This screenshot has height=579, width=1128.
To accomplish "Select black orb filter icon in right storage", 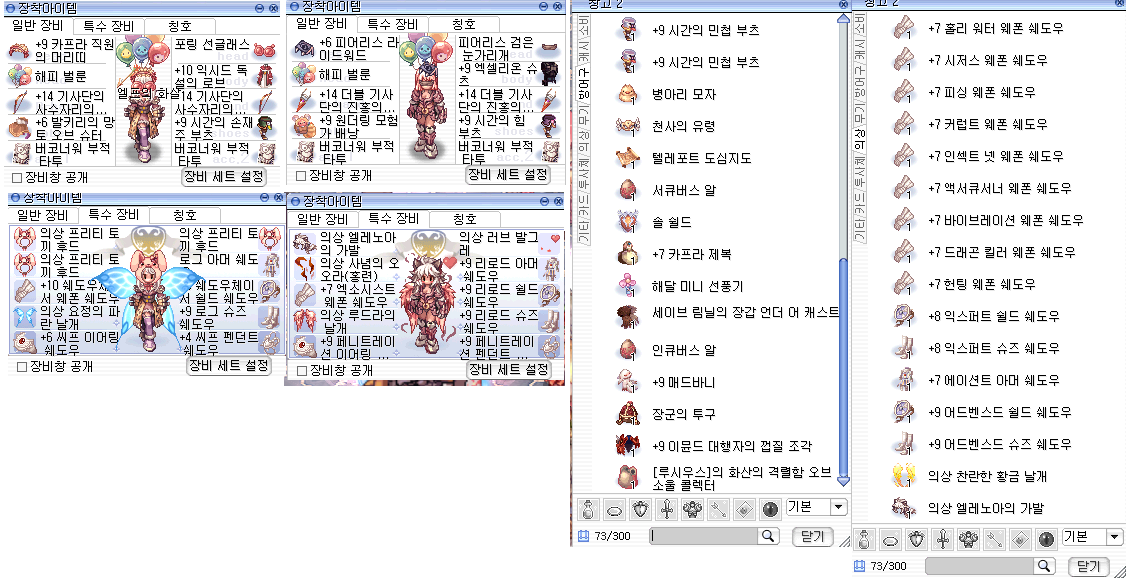I will pos(1046,538).
